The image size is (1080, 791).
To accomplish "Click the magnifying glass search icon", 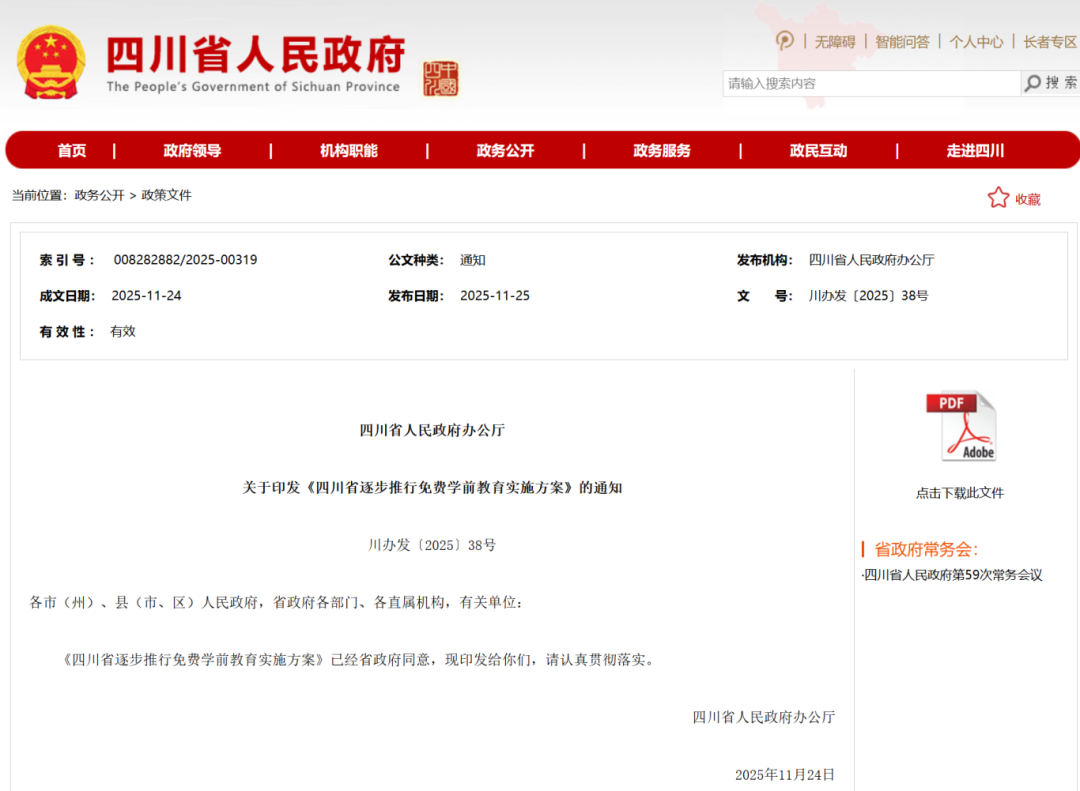I will click(x=1033, y=83).
